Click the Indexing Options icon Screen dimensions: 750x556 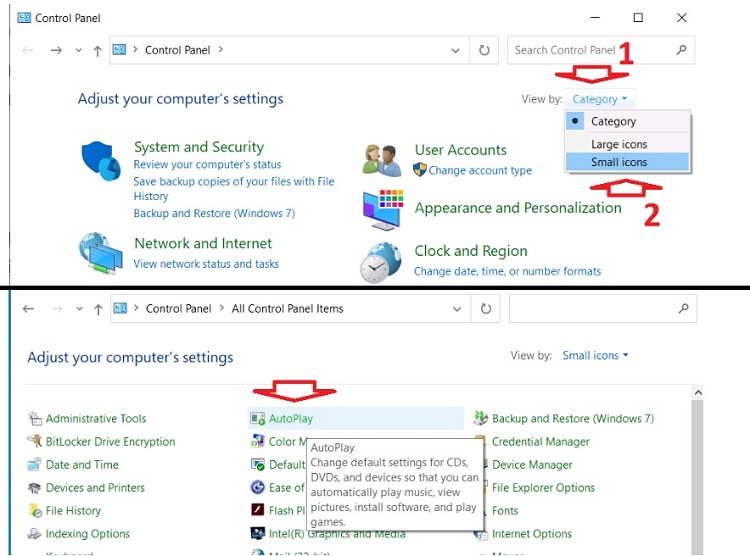34,534
